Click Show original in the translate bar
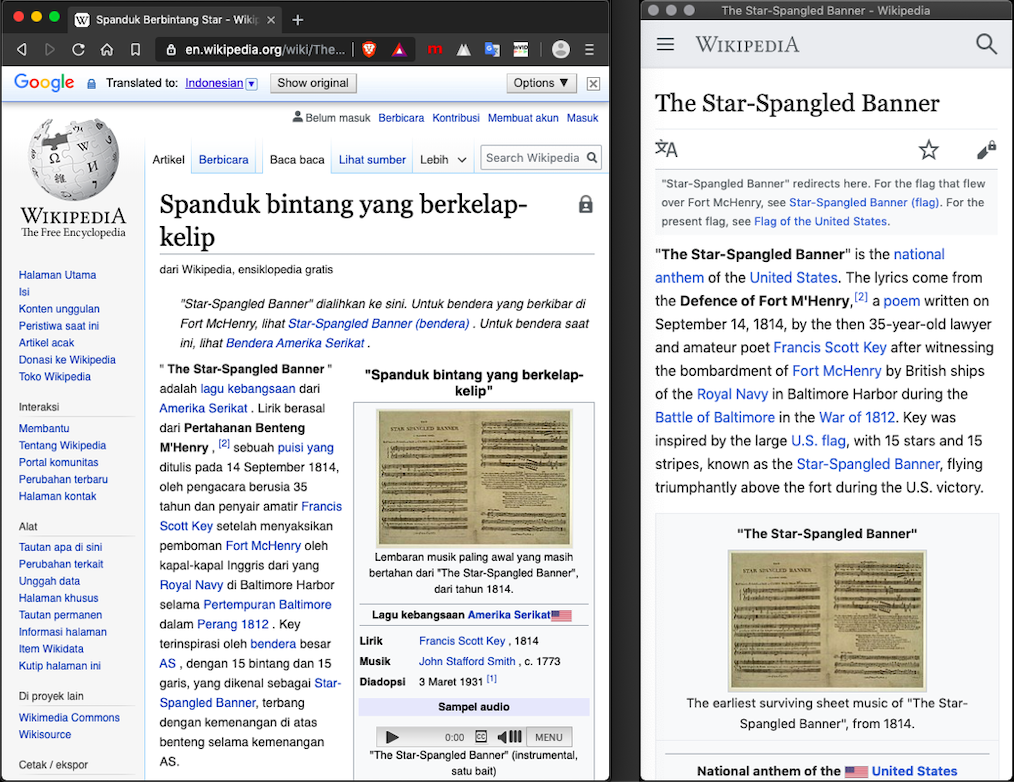 (x=313, y=83)
